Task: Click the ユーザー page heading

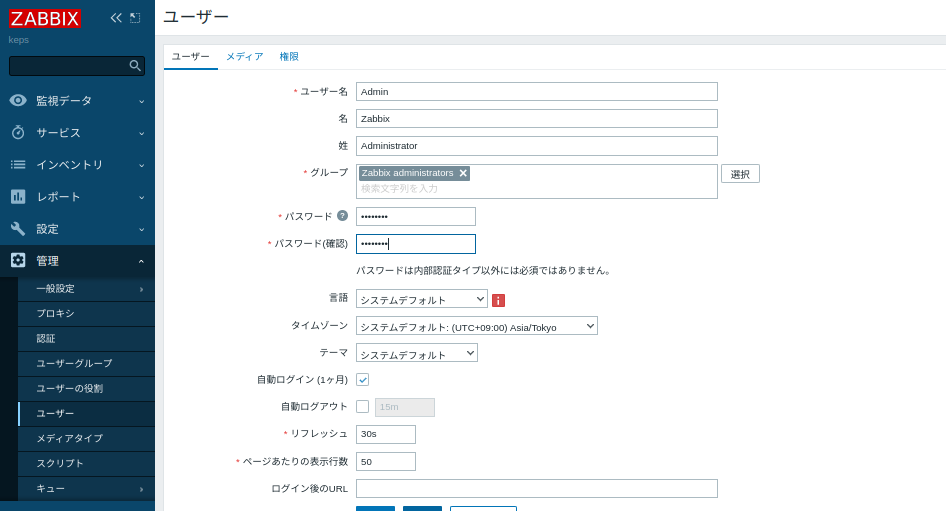Action: point(196,17)
